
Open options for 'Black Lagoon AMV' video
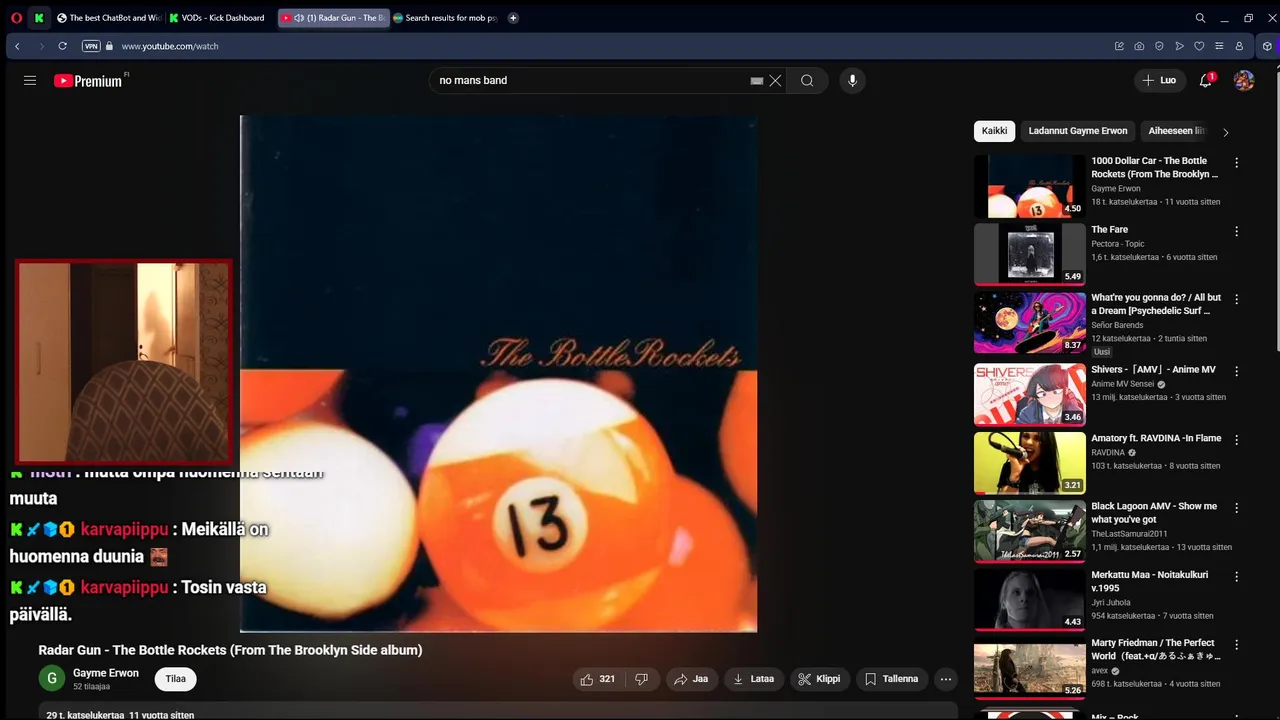pos(1236,508)
